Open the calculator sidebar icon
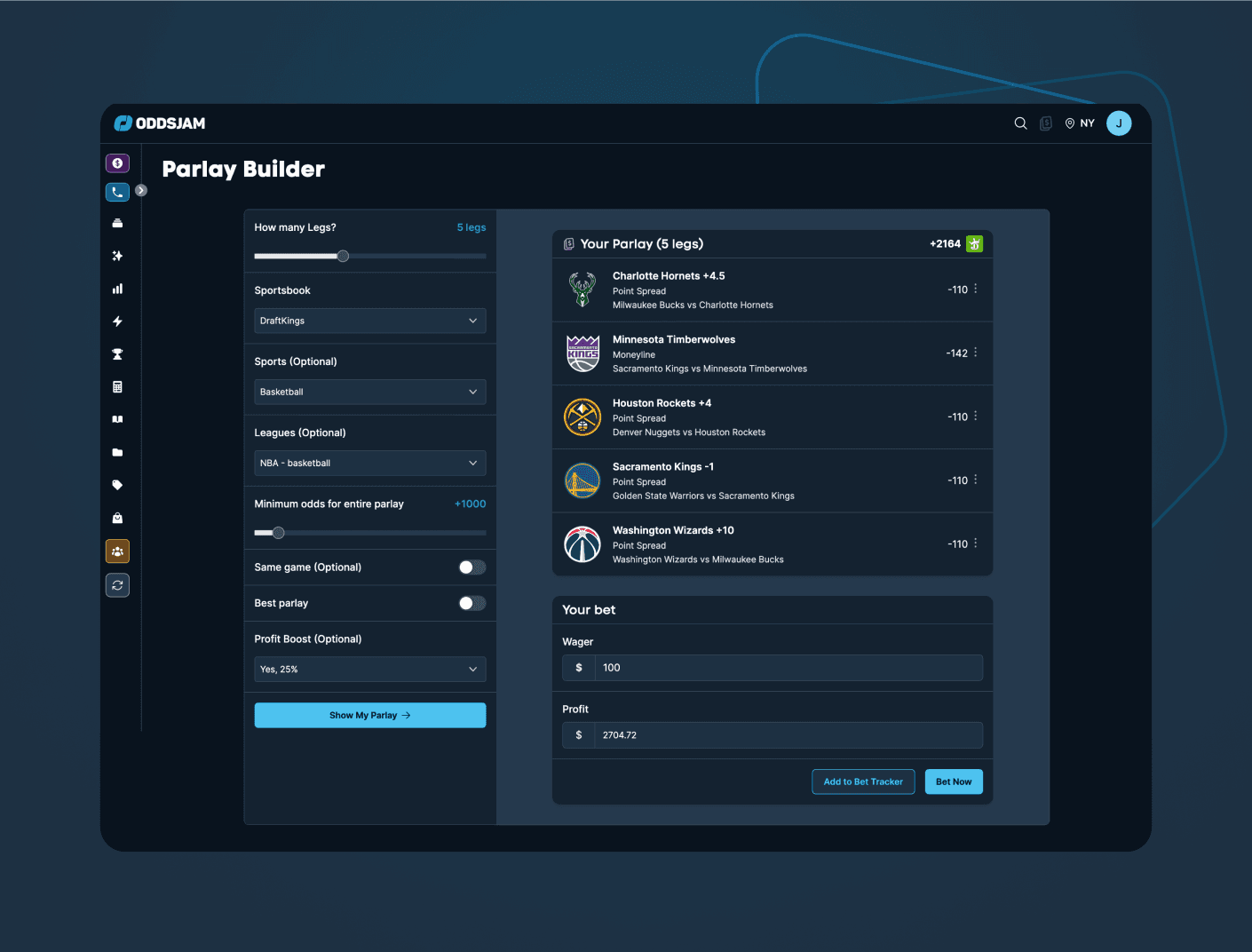1252x952 pixels. click(x=117, y=387)
